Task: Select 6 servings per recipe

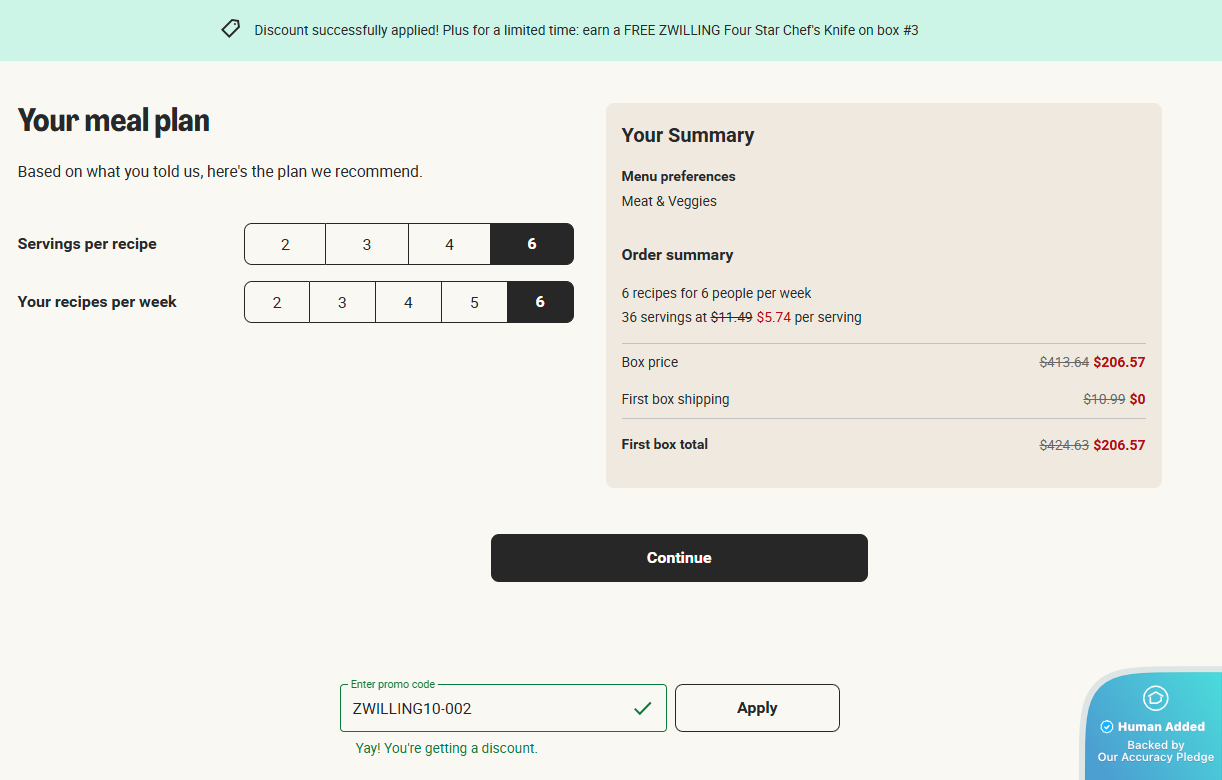Action: coord(532,244)
